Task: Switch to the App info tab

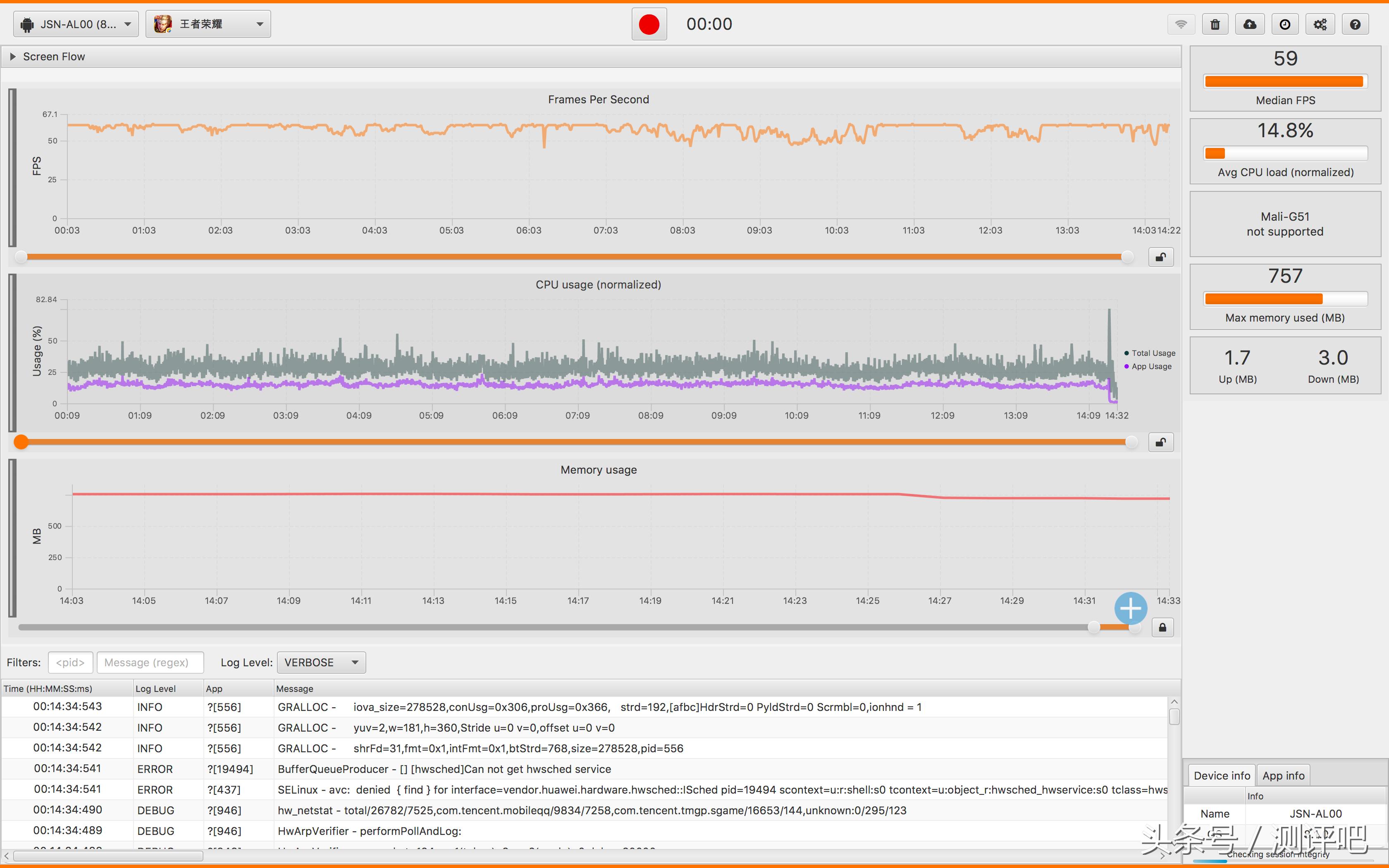Action: click(x=1284, y=775)
